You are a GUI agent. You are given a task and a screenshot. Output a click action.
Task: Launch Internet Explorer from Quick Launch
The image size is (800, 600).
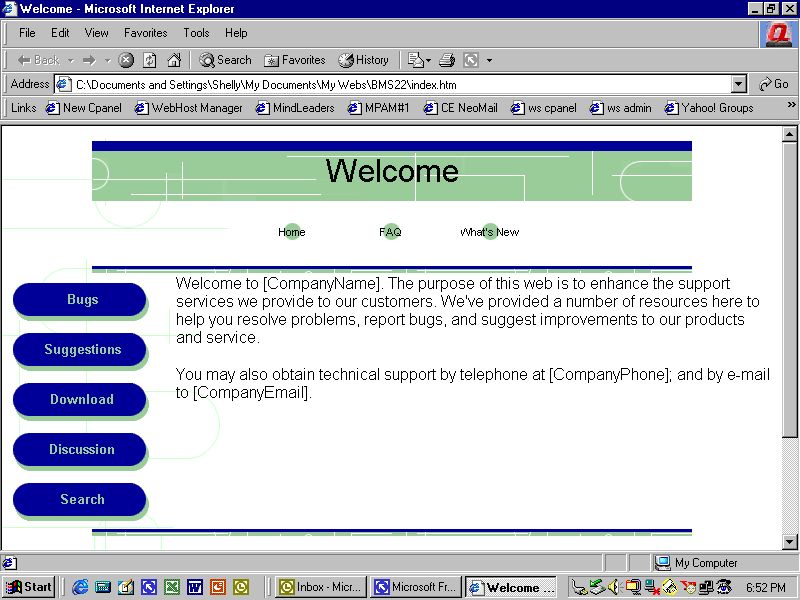pyautogui.click(x=80, y=587)
